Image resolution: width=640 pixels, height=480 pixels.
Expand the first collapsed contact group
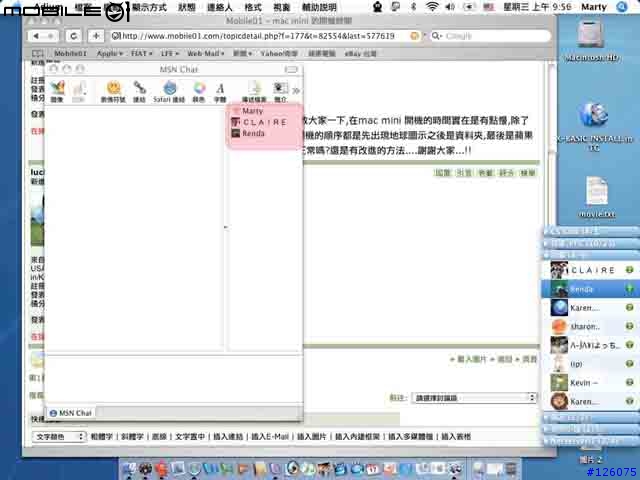pos(591,231)
